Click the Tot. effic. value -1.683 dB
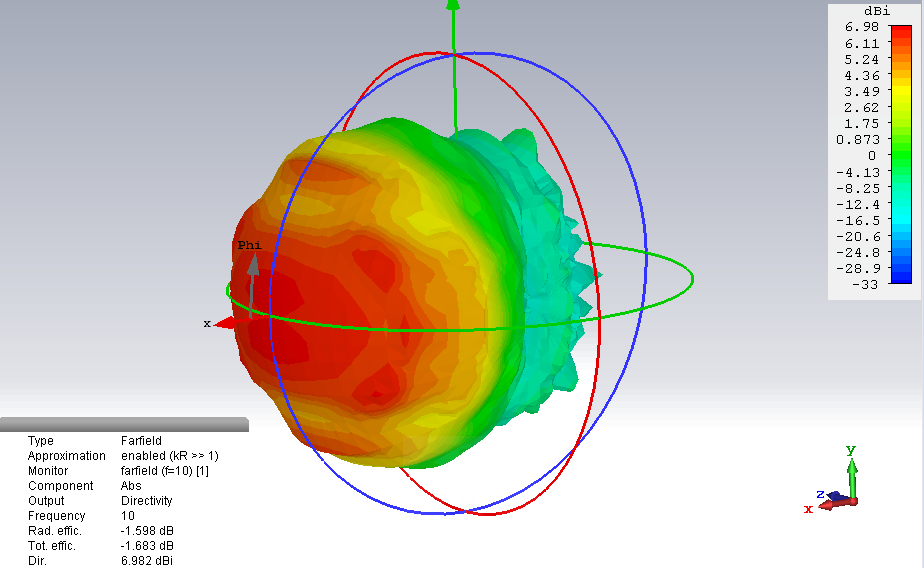Image resolution: width=924 pixels, height=568 pixels. [146, 546]
